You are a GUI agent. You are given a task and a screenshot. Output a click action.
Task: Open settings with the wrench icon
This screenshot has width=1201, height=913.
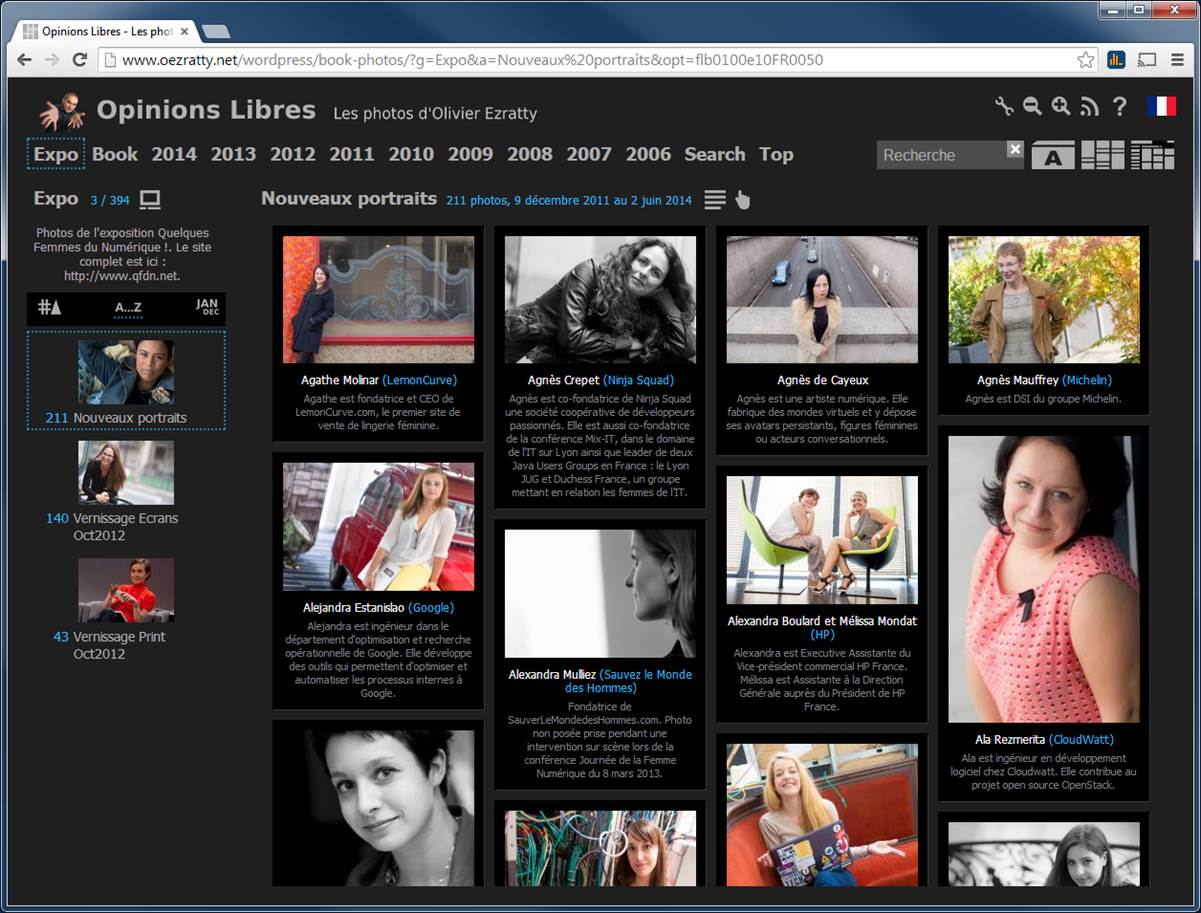(x=1004, y=107)
